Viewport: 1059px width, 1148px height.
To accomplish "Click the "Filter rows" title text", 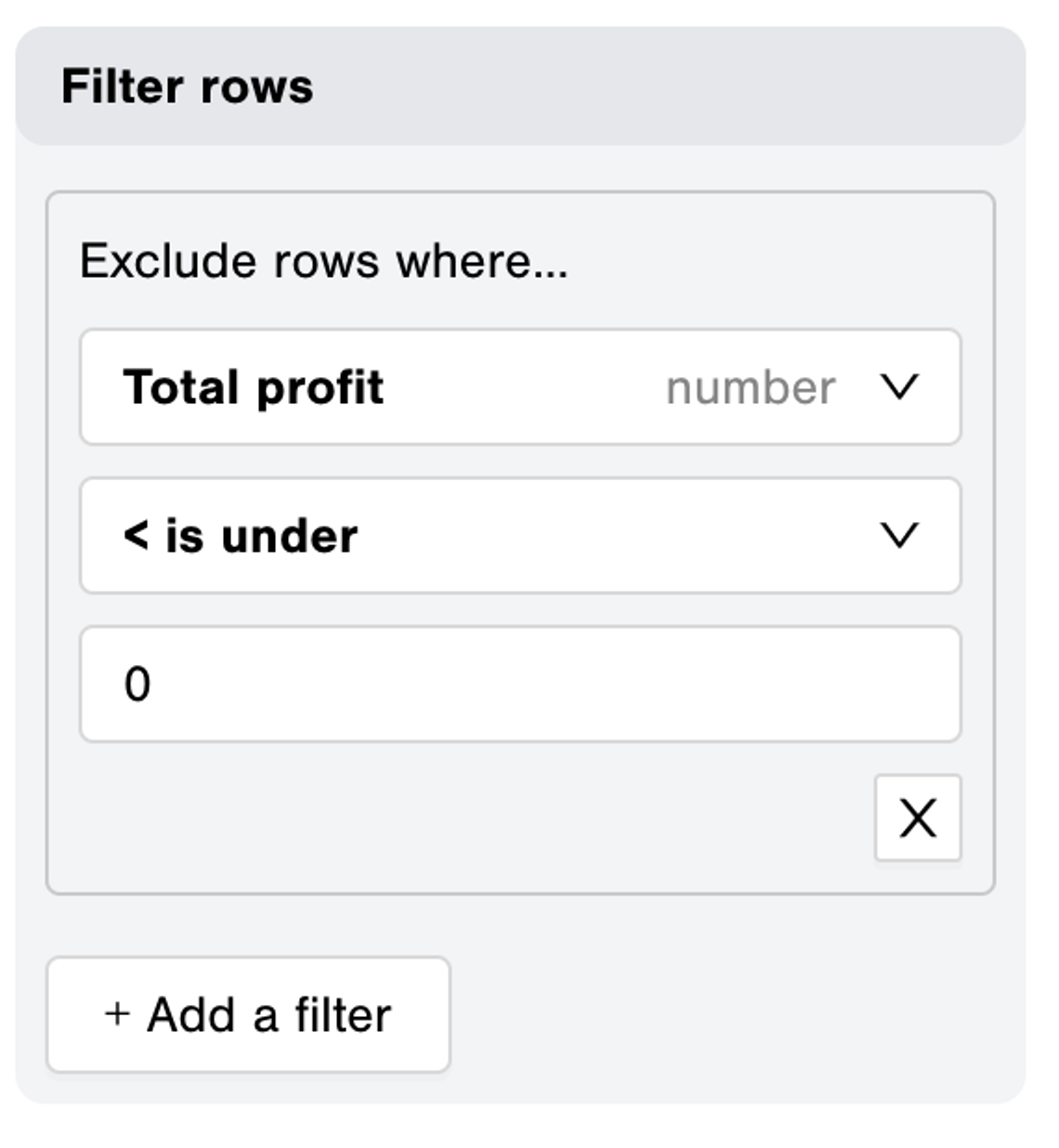I will tap(188, 86).
